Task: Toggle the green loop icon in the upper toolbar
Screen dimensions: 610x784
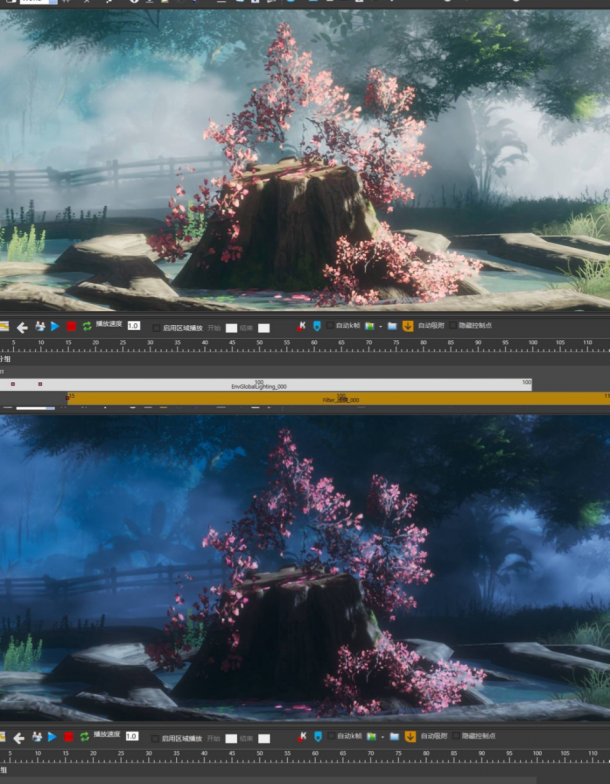Action: tap(86, 326)
